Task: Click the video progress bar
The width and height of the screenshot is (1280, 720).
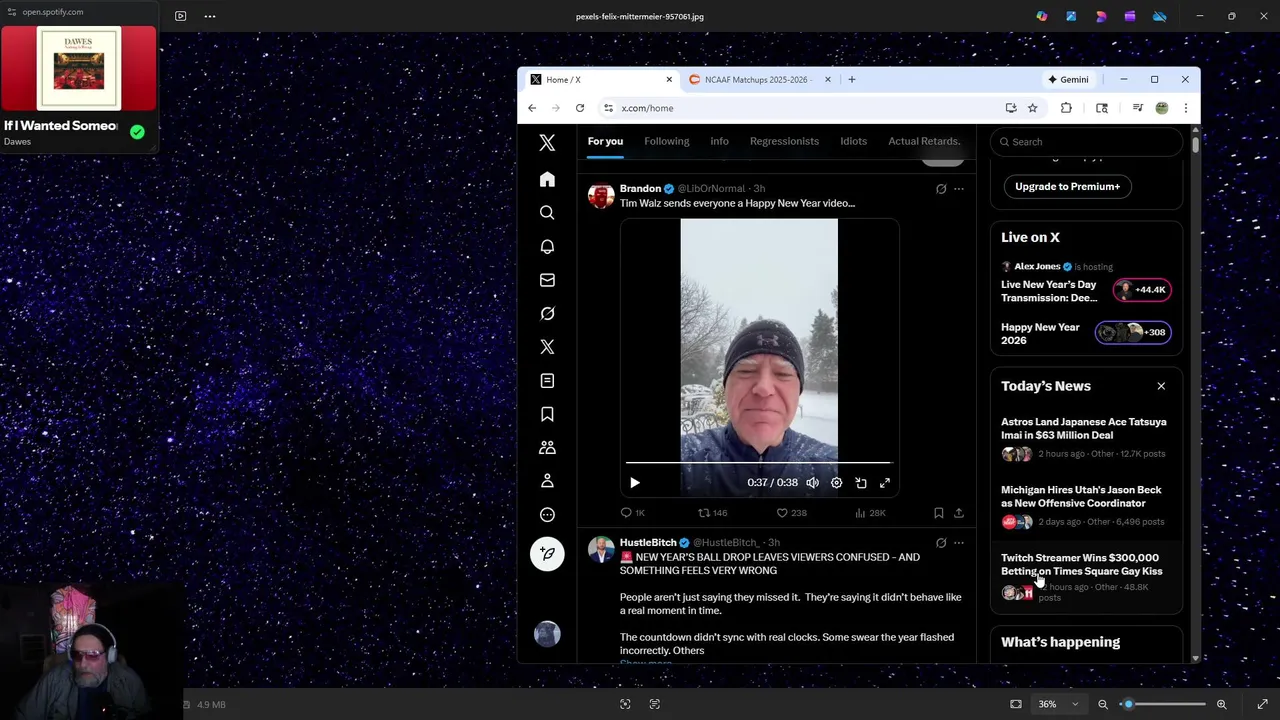Action: [x=758, y=463]
